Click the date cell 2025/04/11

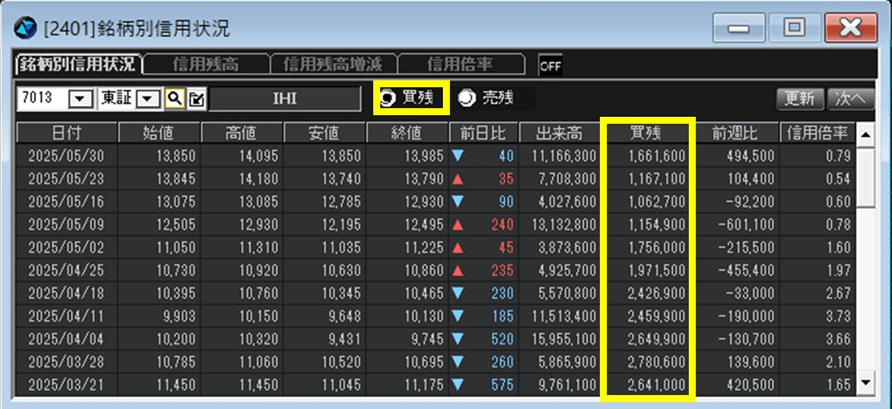click(x=67, y=315)
